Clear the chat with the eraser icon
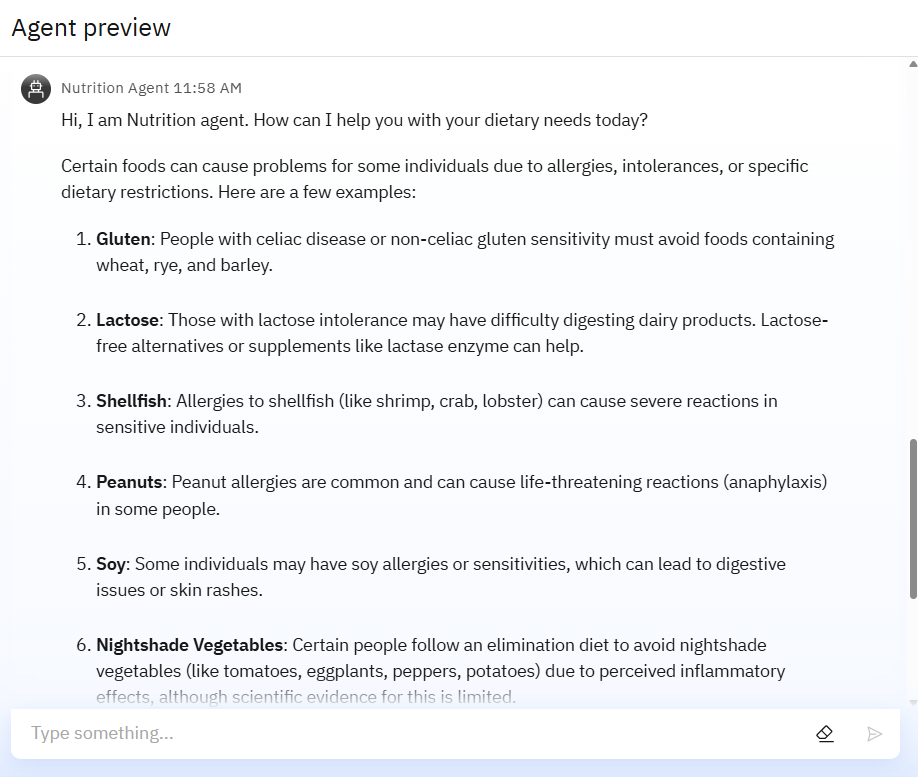Viewport: 918px width, 777px height. tap(825, 734)
